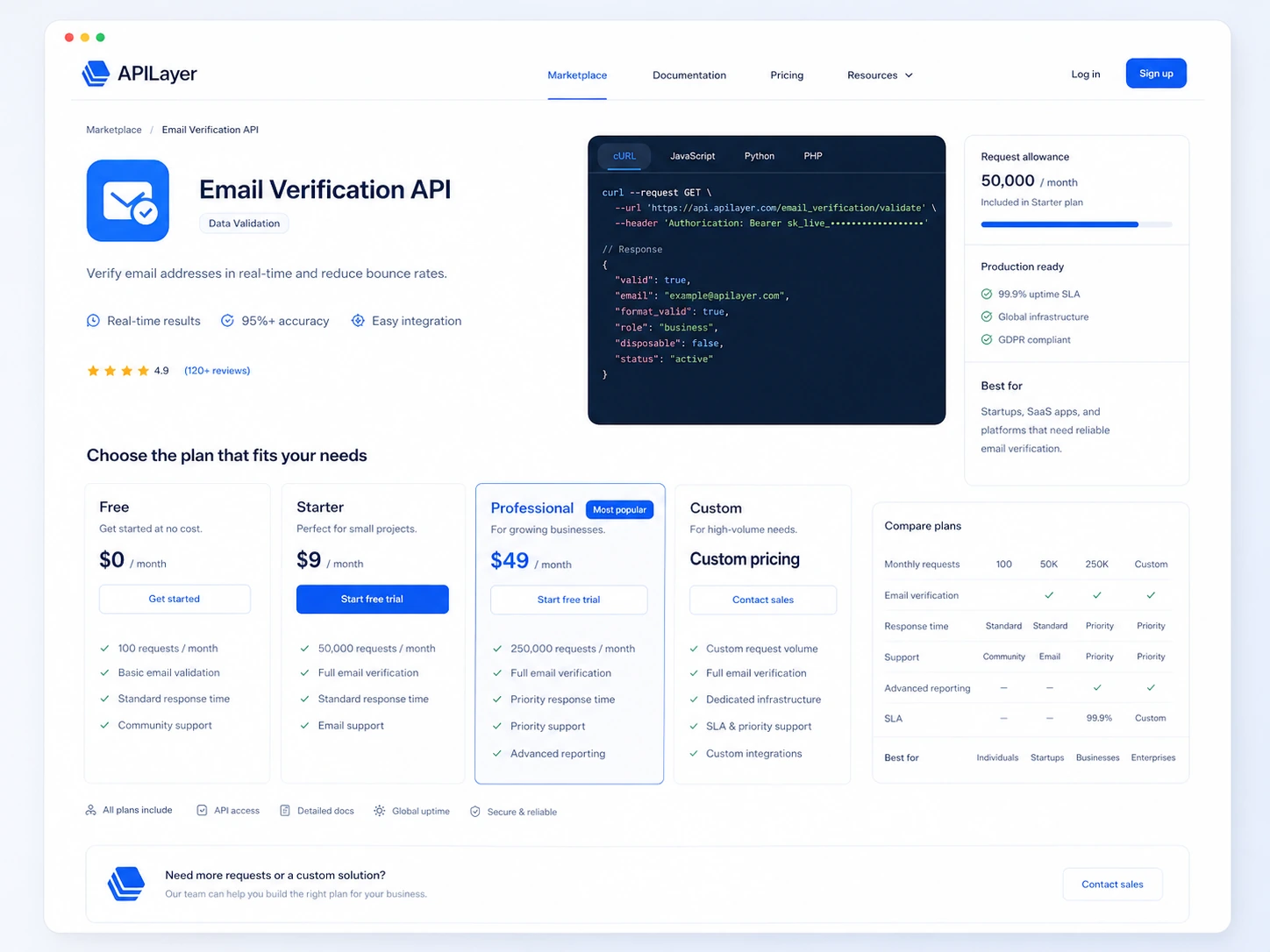Open the Documentation nav item

click(689, 75)
